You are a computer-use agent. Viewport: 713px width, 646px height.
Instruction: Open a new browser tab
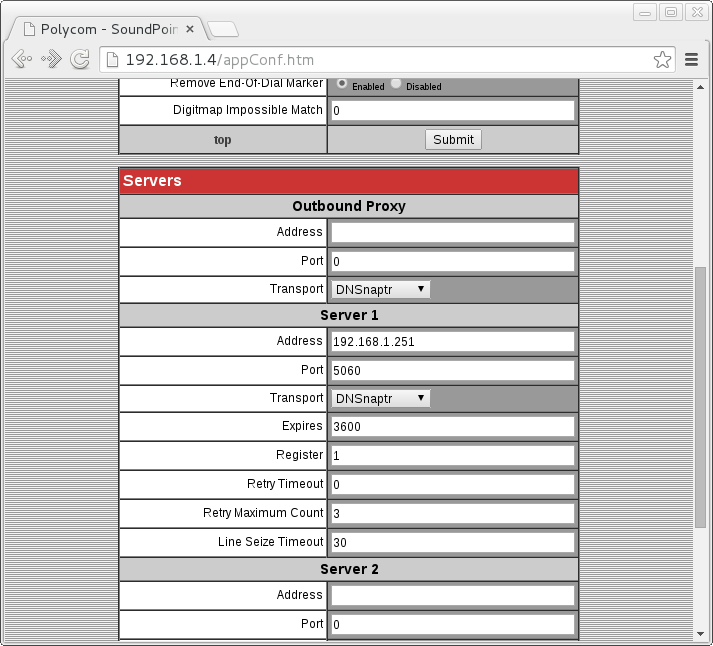pyautogui.click(x=223, y=29)
